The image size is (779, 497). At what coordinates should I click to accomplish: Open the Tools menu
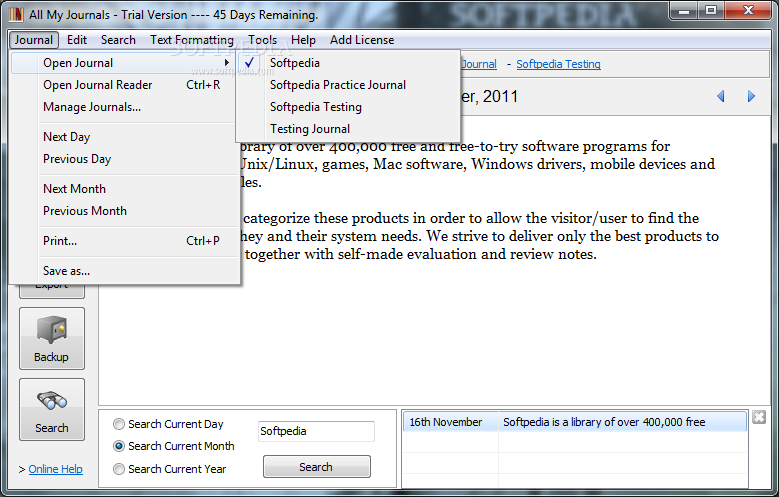[x=262, y=40]
